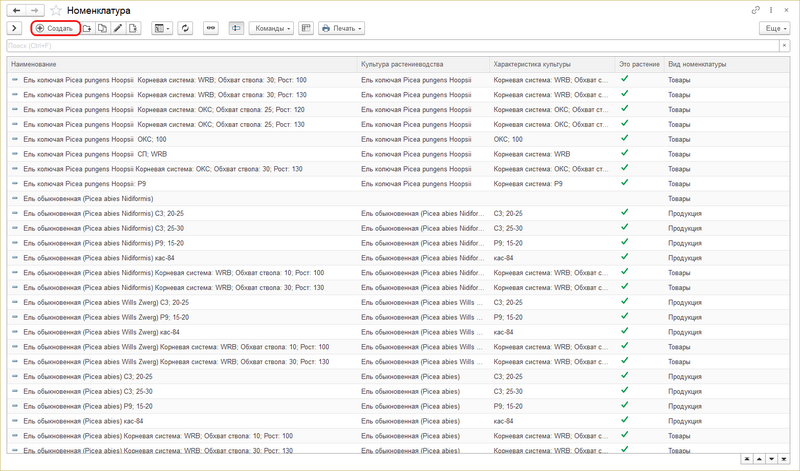800x471 pixels.
Task: Open the Еще menu
Action: (774, 28)
